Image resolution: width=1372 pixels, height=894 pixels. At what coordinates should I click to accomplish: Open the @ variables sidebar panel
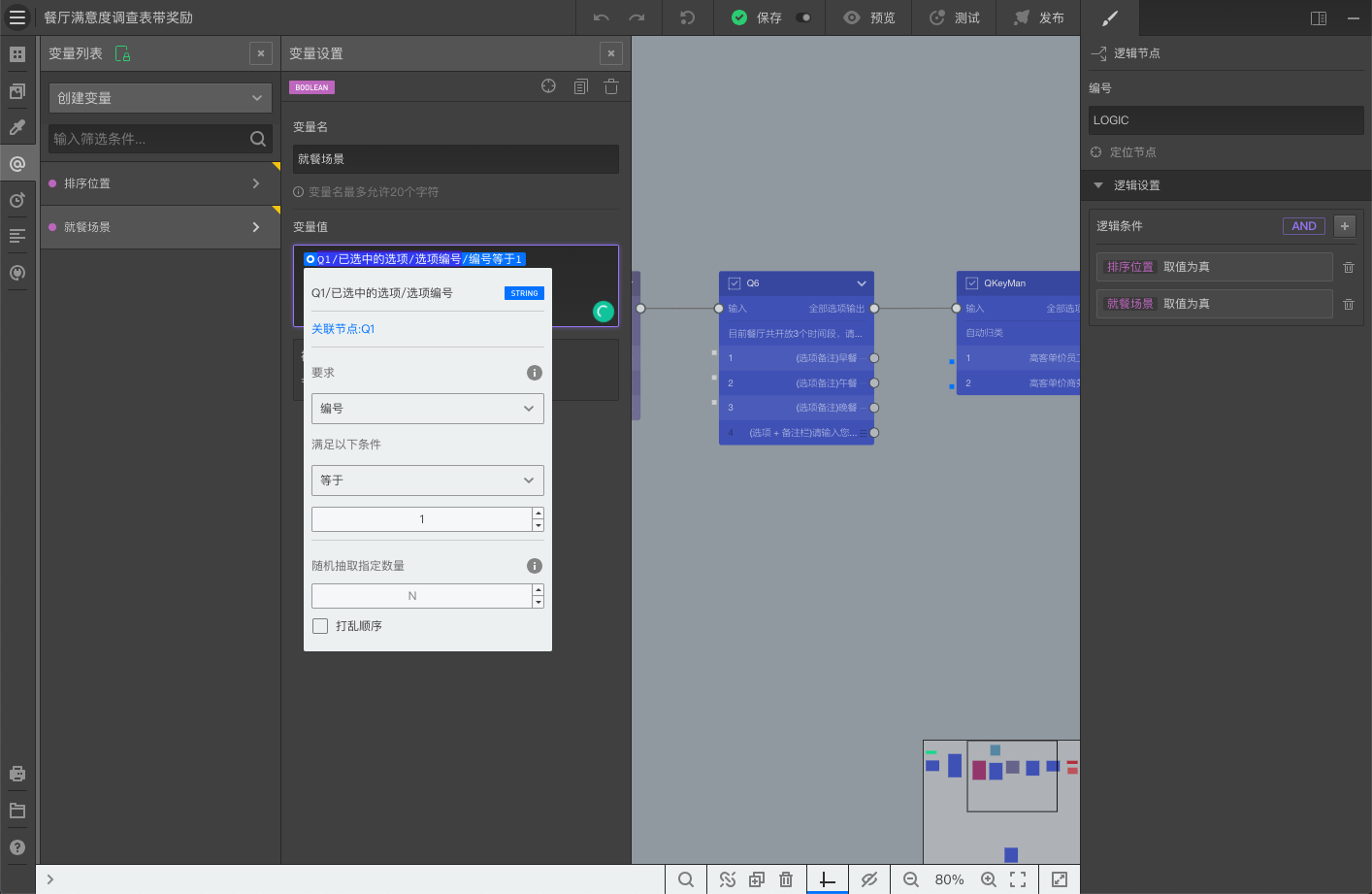click(x=17, y=164)
